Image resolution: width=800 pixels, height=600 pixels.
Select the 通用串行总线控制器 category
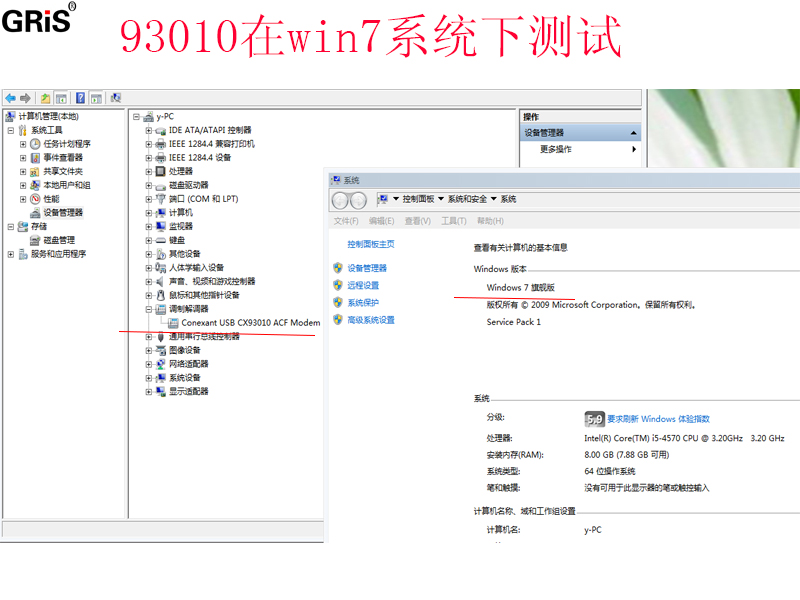pos(204,337)
